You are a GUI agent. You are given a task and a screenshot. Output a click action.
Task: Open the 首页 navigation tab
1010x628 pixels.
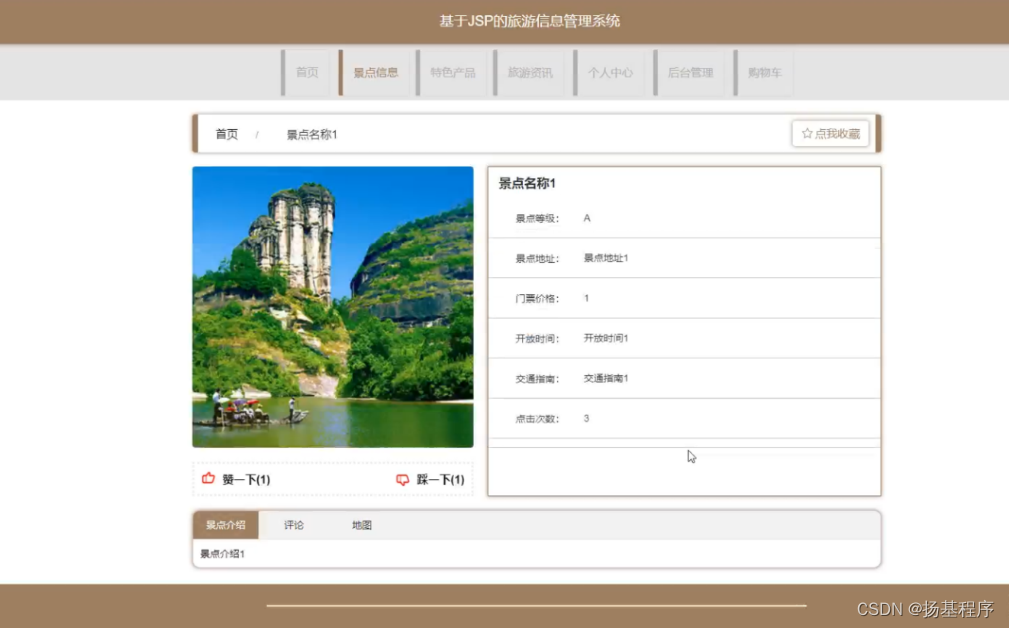[307, 72]
